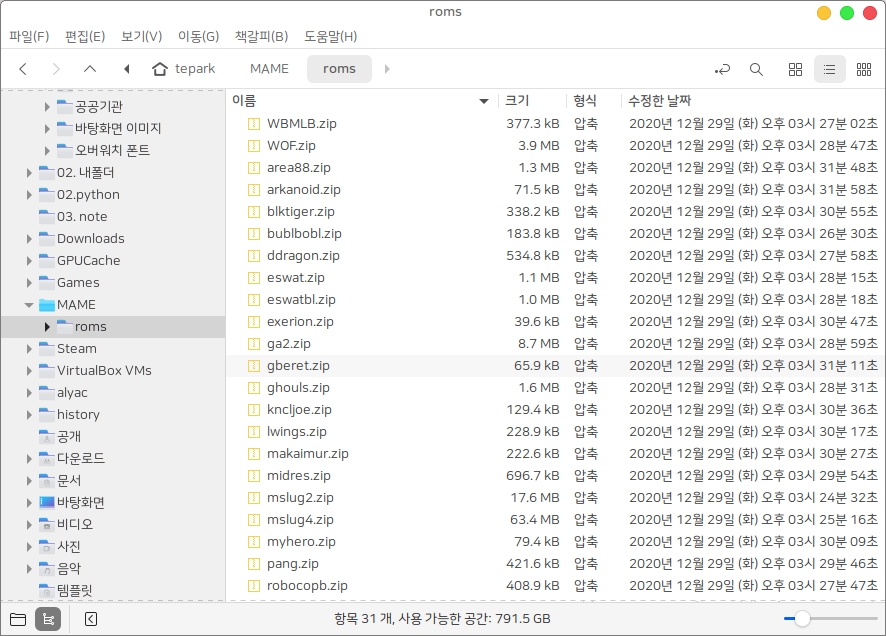Open the search magnifier icon
The image size is (886, 636).
pos(756,69)
